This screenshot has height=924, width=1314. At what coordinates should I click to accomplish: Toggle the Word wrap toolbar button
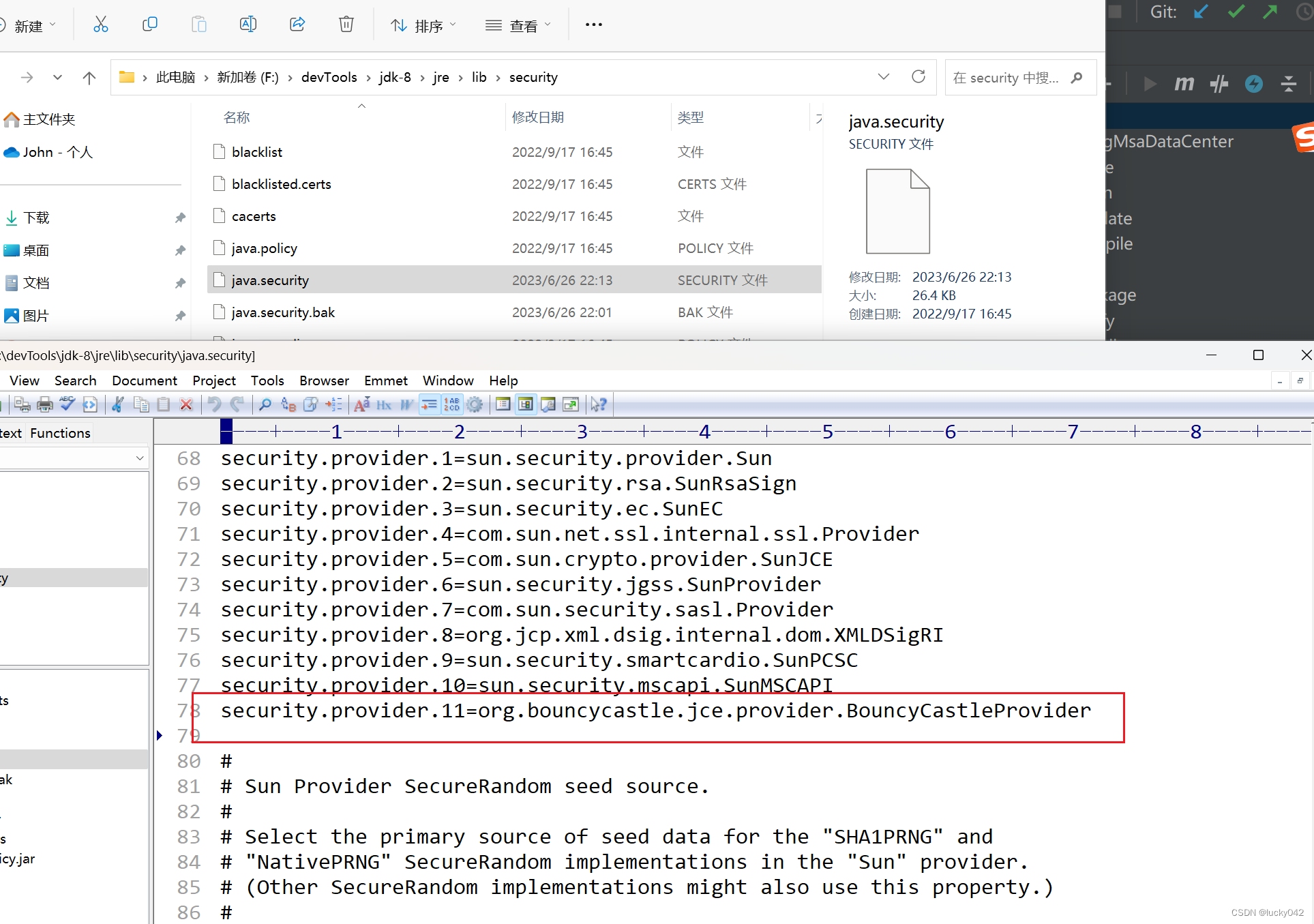(x=429, y=405)
